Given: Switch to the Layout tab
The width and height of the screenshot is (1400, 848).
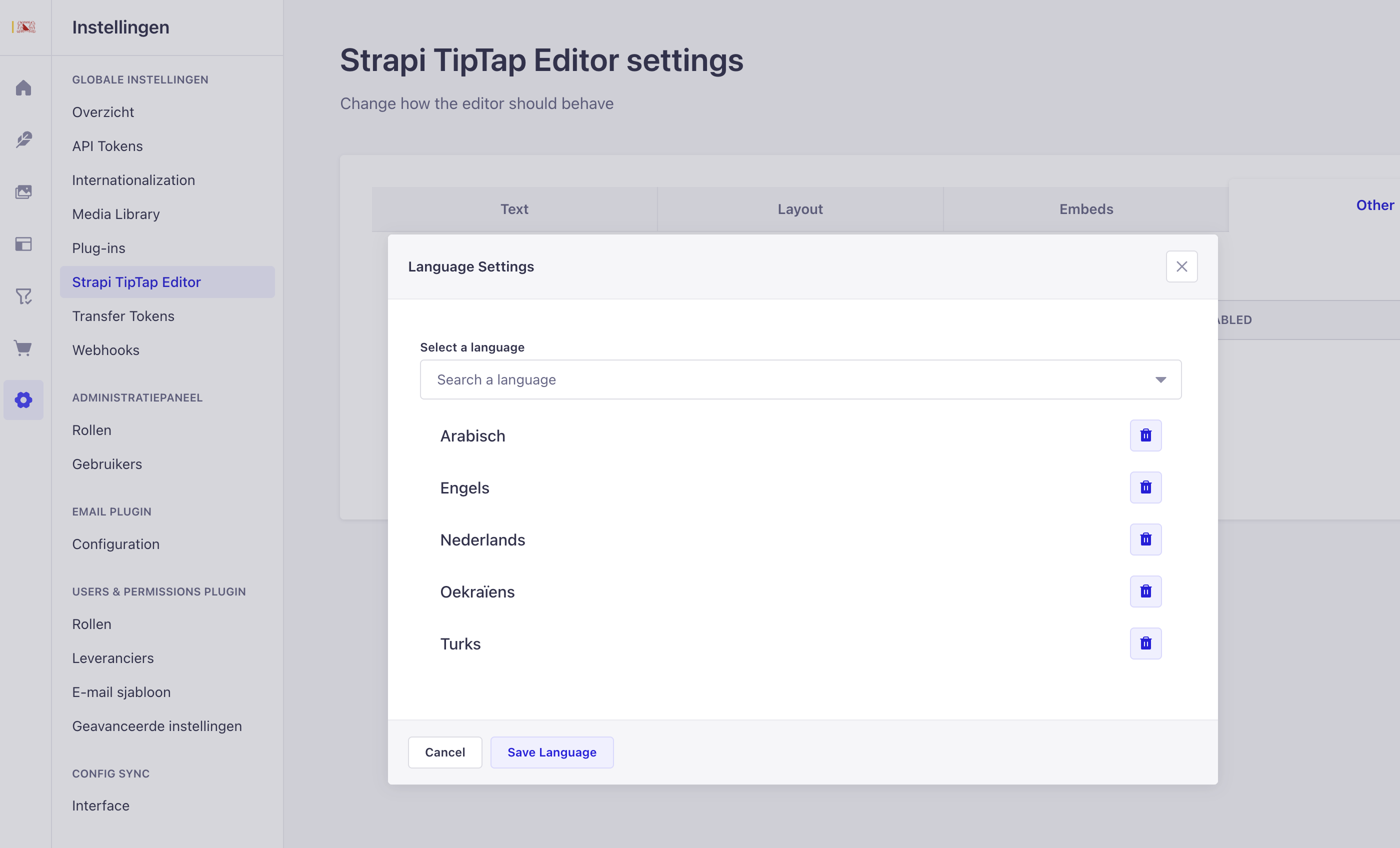Looking at the screenshot, I should tap(800, 209).
